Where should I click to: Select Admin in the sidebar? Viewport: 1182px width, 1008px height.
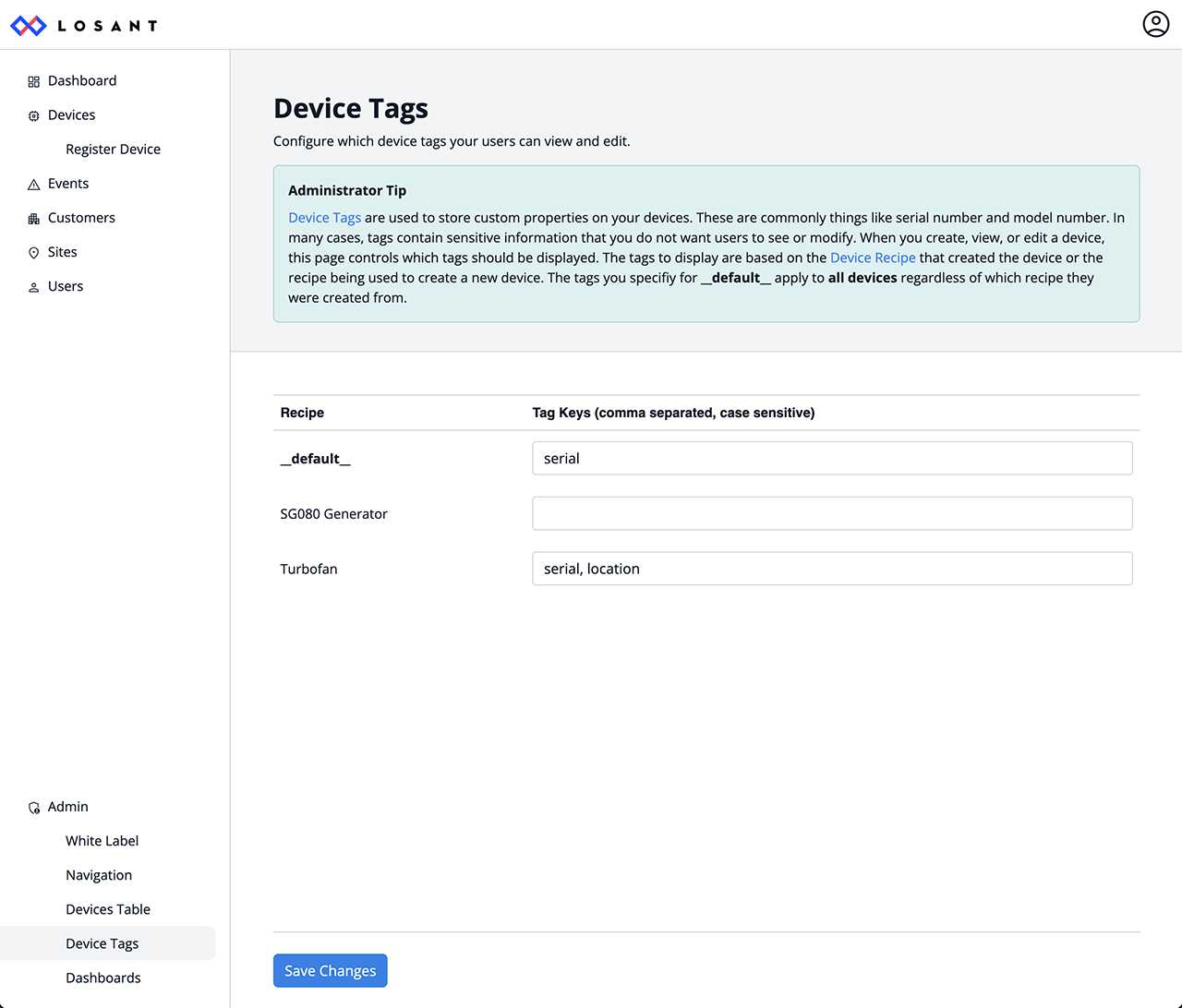[68, 806]
